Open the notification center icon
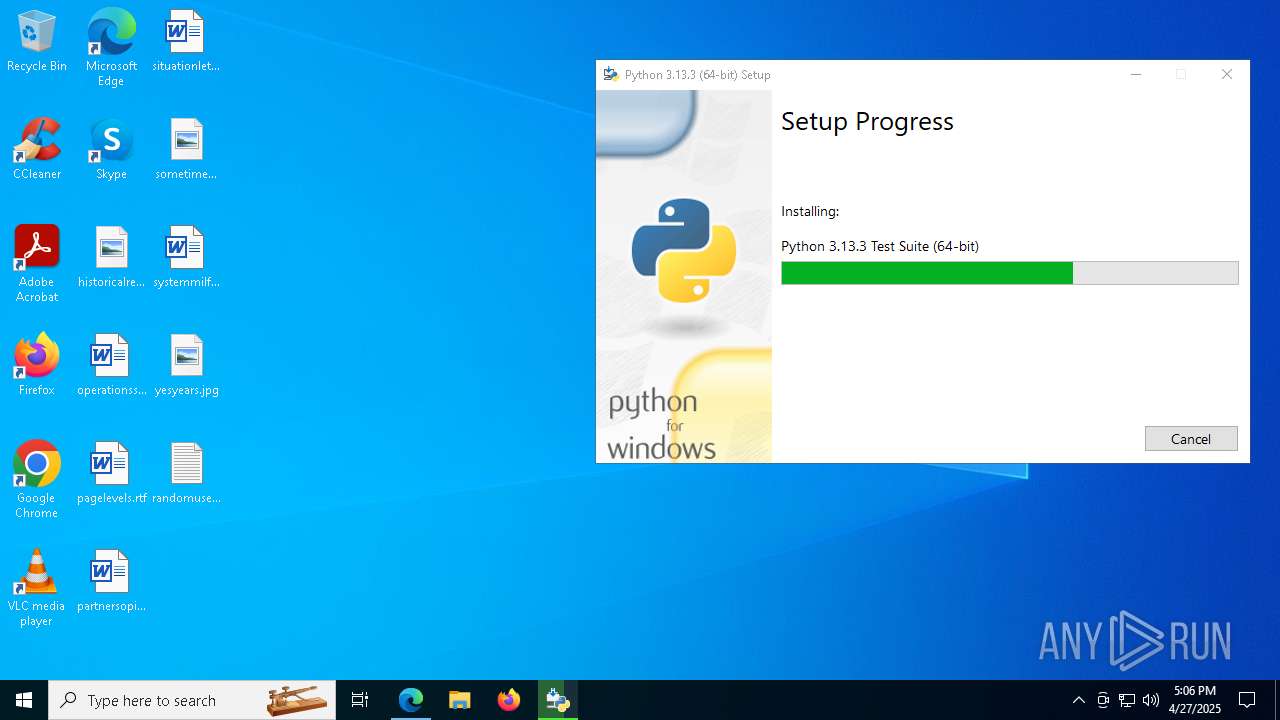This screenshot has width=1280, height=720. [1247, 700]
